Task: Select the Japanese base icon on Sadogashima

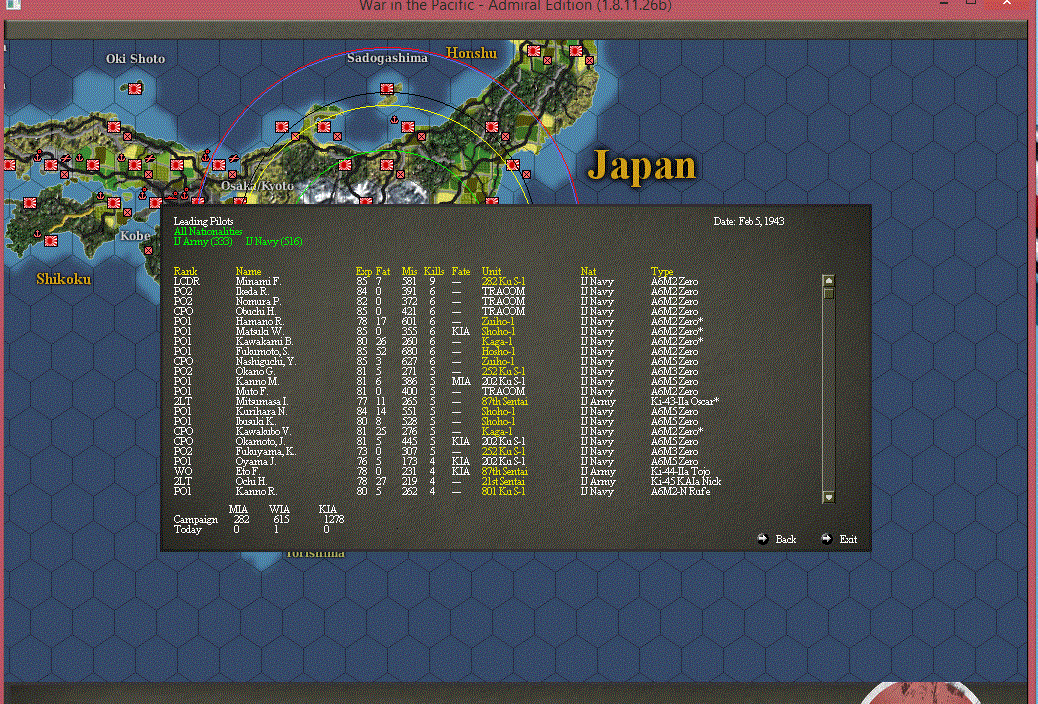Action: pyautogui.click(x=387, y=89)
